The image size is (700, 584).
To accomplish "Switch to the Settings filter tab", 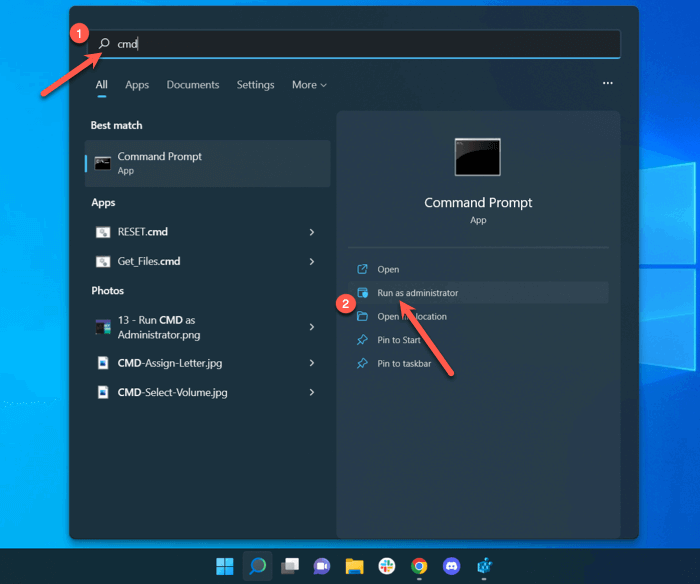I will pyautogui.click(x=255, y=85).
